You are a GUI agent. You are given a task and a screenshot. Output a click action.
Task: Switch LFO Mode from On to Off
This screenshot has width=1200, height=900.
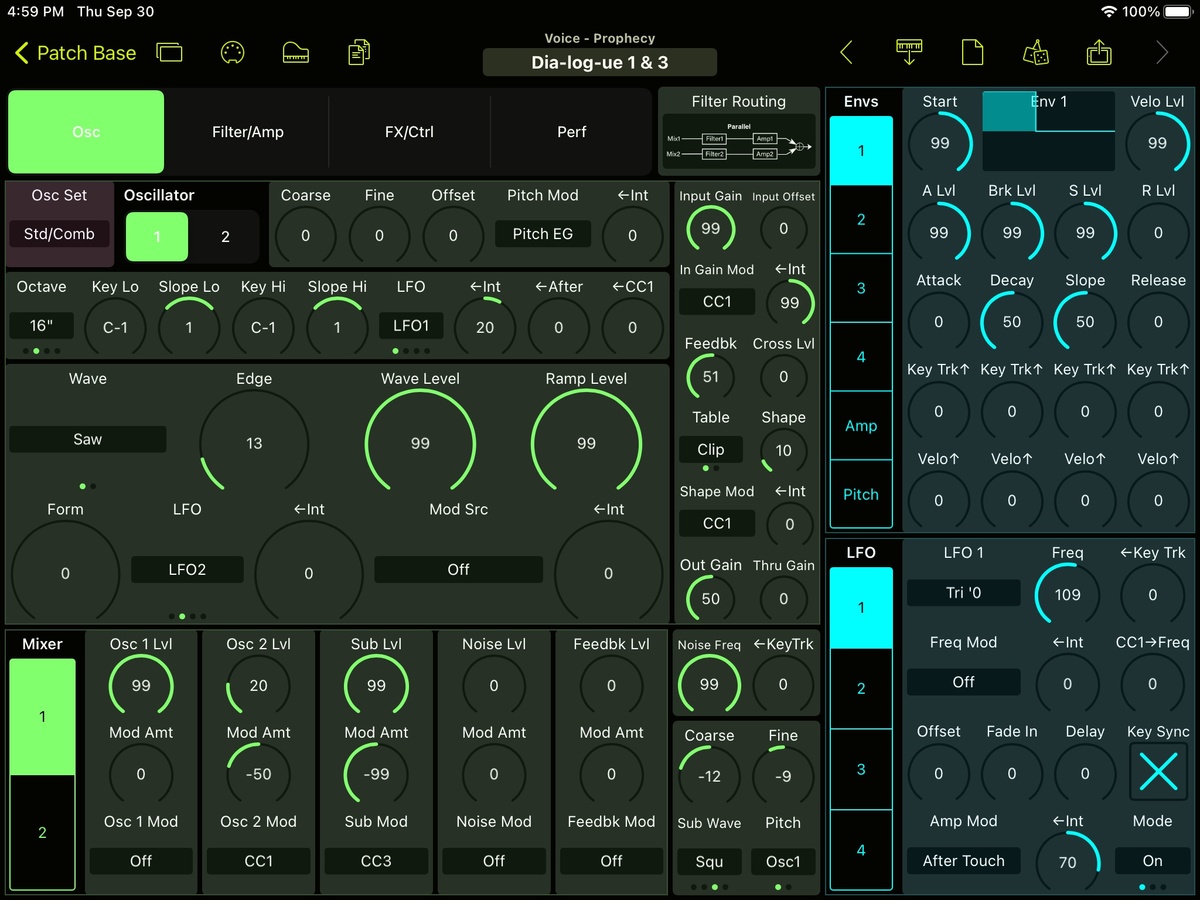pos(1151,860)
